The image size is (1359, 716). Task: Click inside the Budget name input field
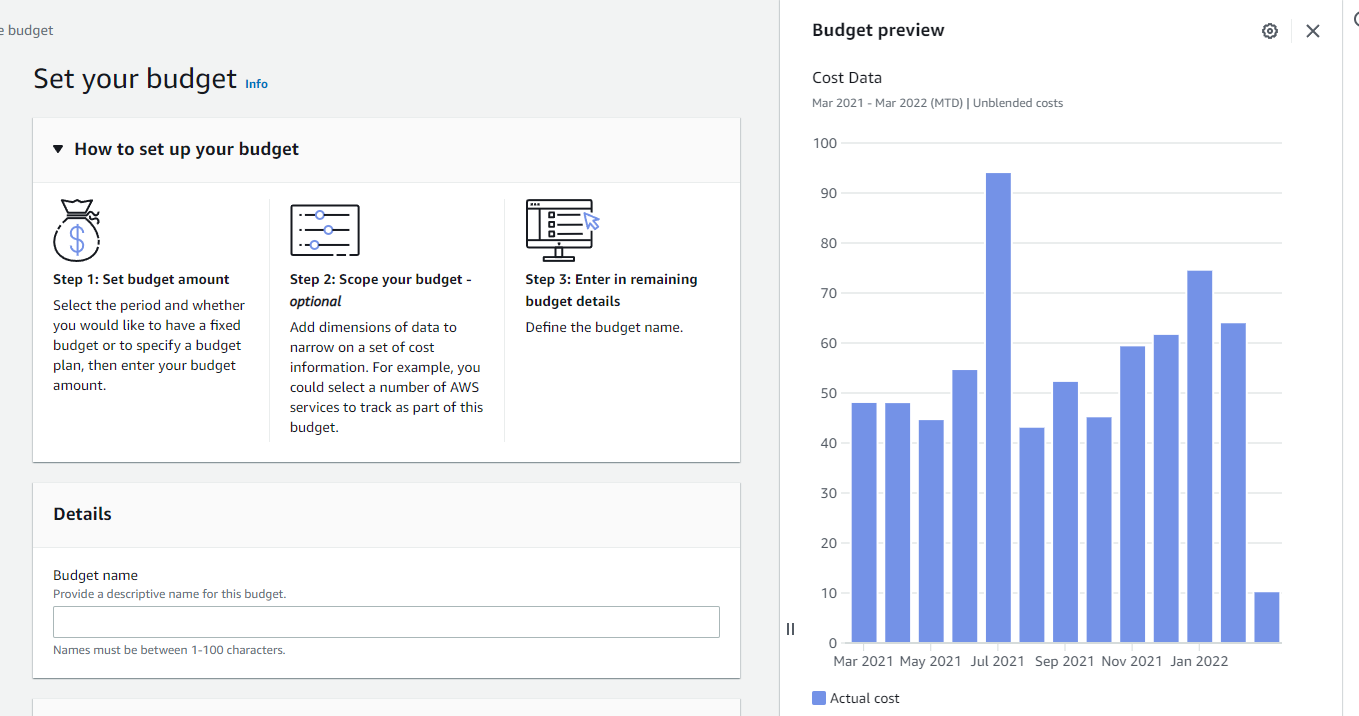tap(386, 621)
